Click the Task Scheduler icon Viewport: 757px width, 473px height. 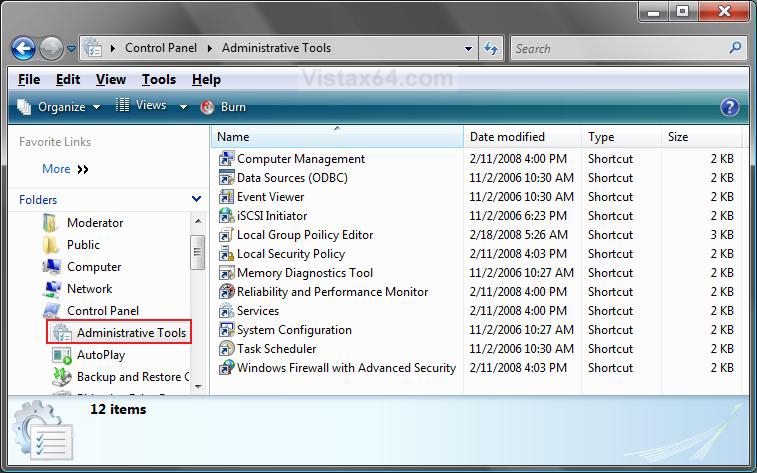coord(227,349)
